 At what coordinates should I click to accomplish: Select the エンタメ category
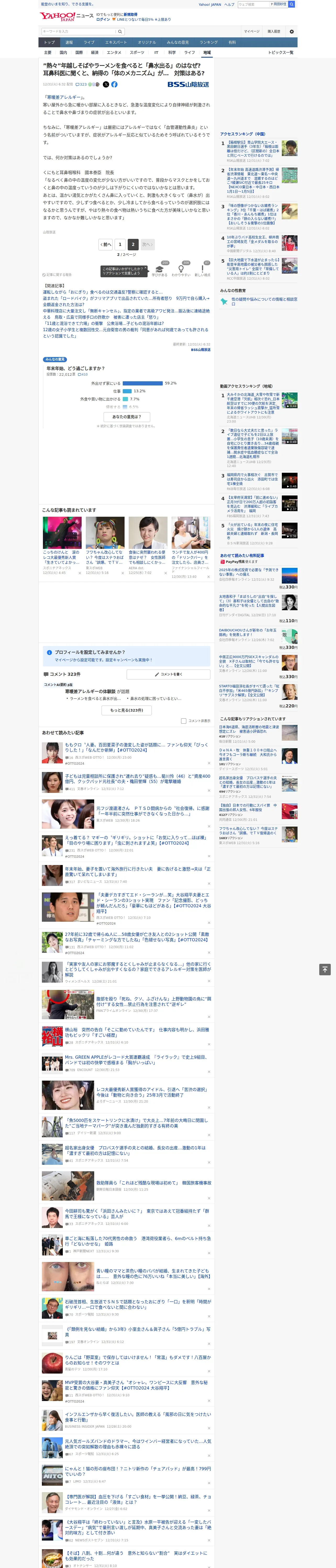click(x=114, y=52)
